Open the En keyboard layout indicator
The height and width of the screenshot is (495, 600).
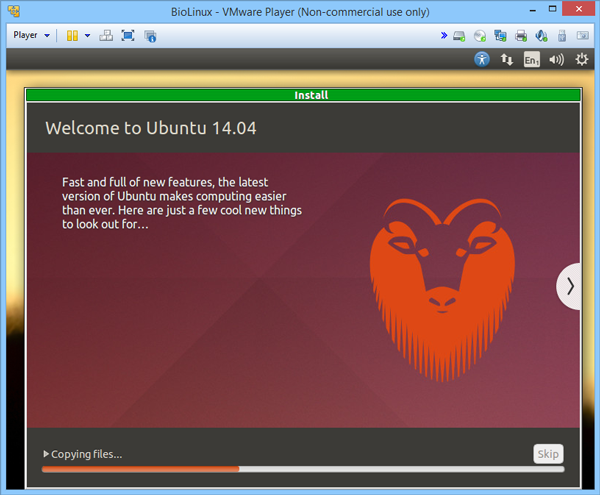coord(532,60)
